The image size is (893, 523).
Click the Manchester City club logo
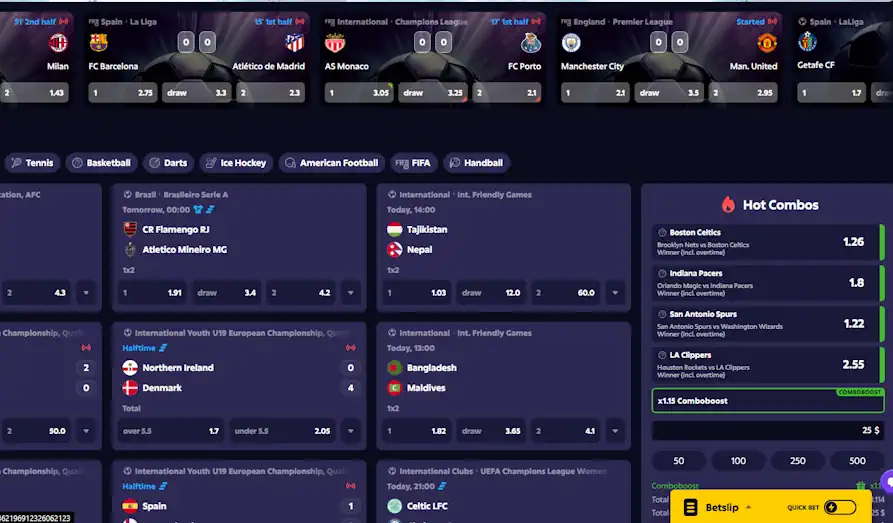point(571,43)
